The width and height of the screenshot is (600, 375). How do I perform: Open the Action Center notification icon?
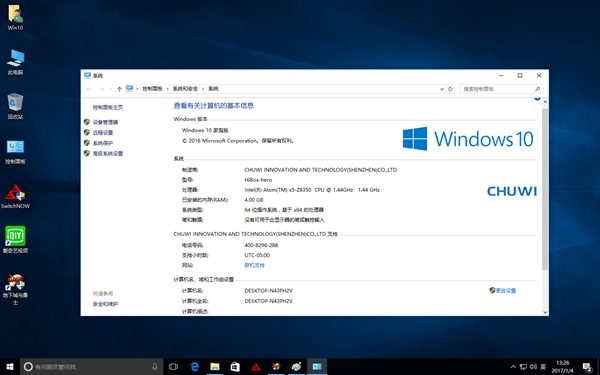pyautogui.click(x=587, y=367)
